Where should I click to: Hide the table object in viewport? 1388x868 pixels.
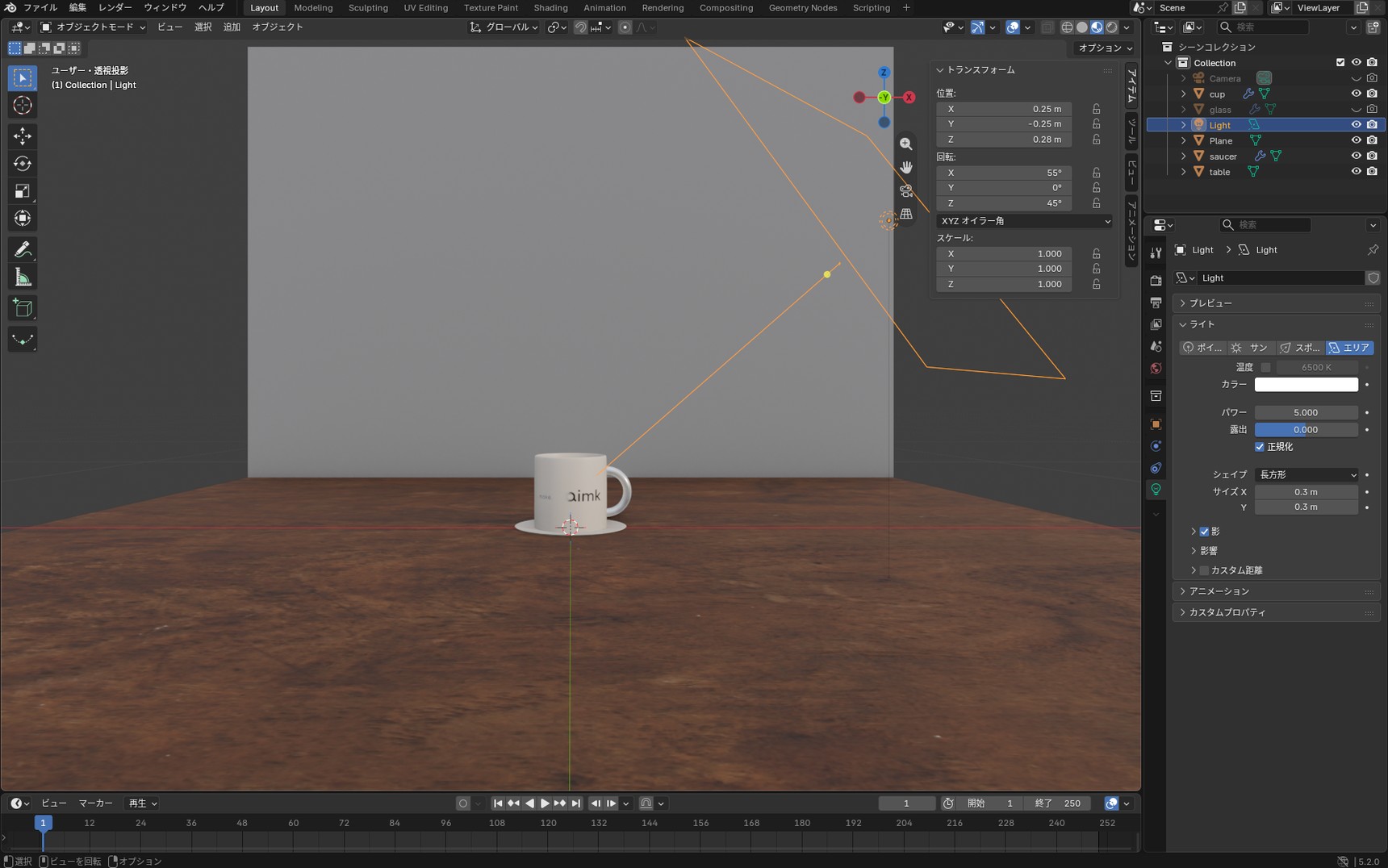coord(1356,172)
